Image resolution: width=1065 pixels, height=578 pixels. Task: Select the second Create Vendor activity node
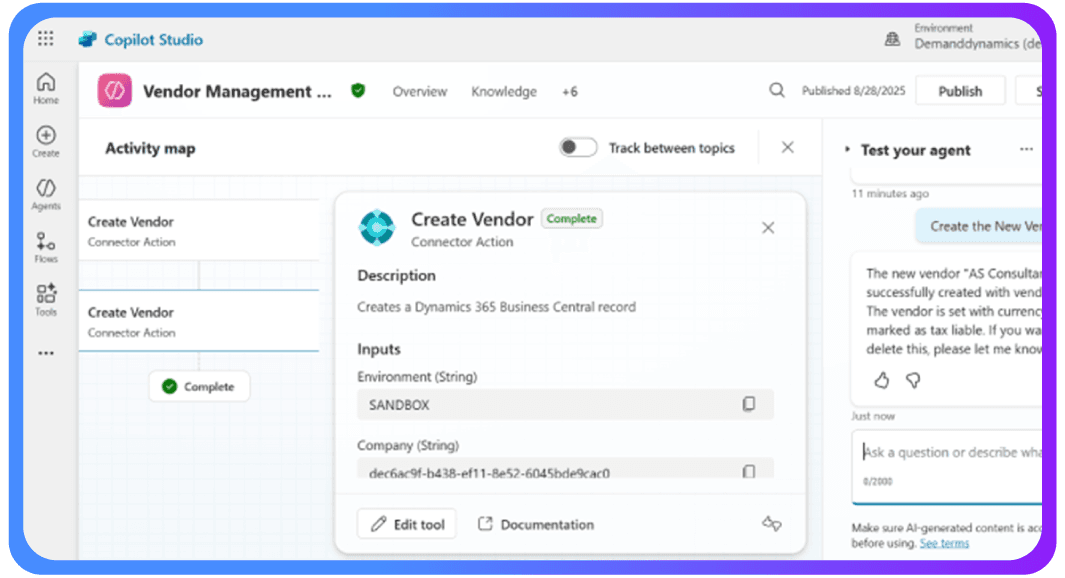(x=199, y=321)
